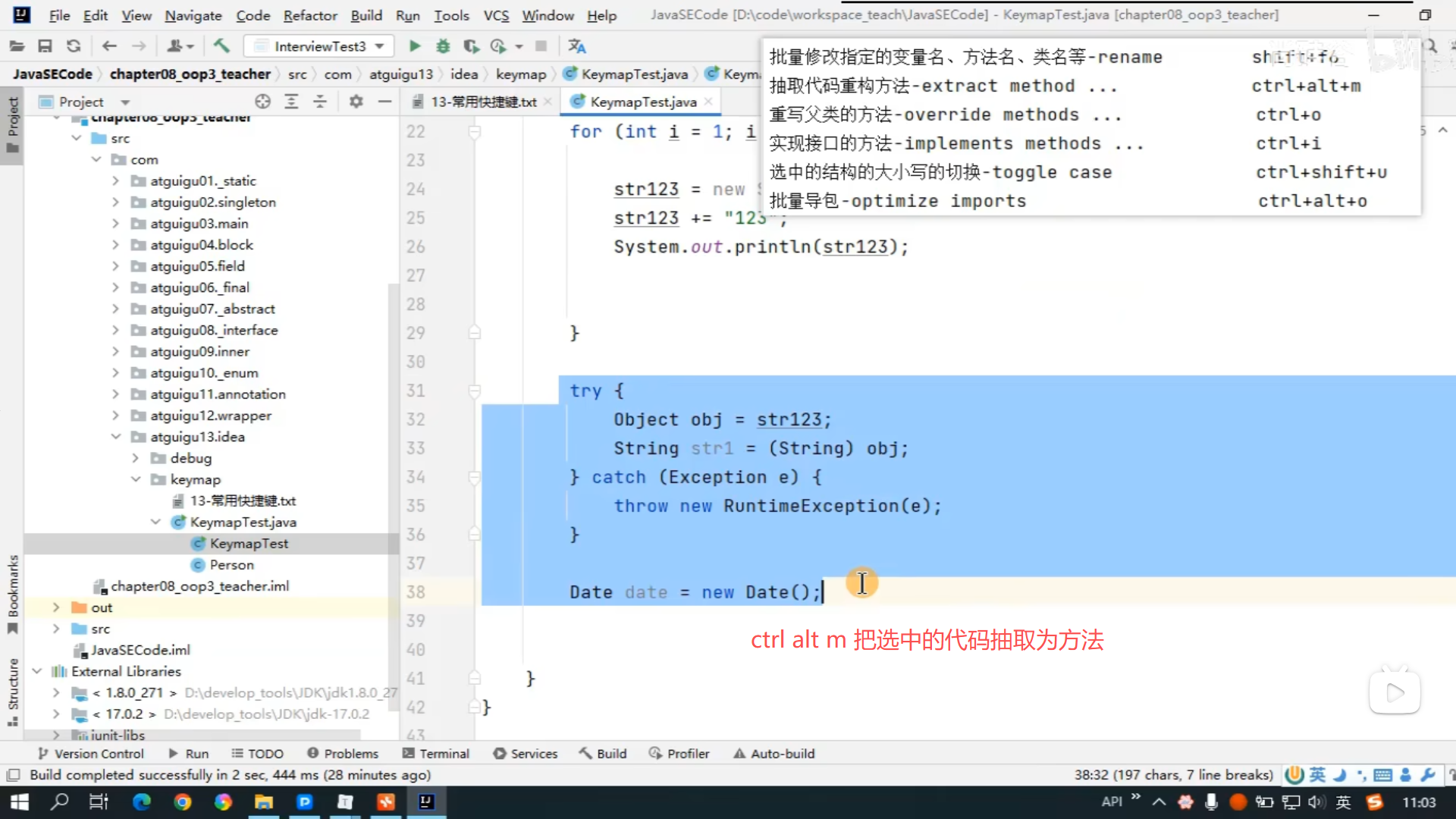Click the Translate icon in toolbar
Image resolution: width=1456 pixels, height=819 pixels.
coord(577,46)
